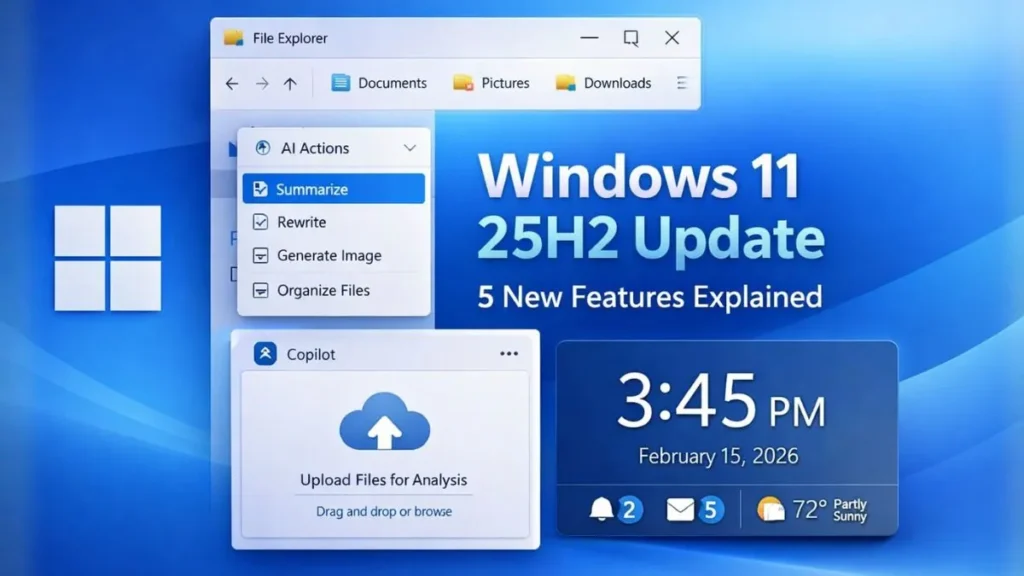This screenshot has width=1024, height=576.
Task: Open the Documents folder
Action: pyautogui.click(x=379, y=84)
